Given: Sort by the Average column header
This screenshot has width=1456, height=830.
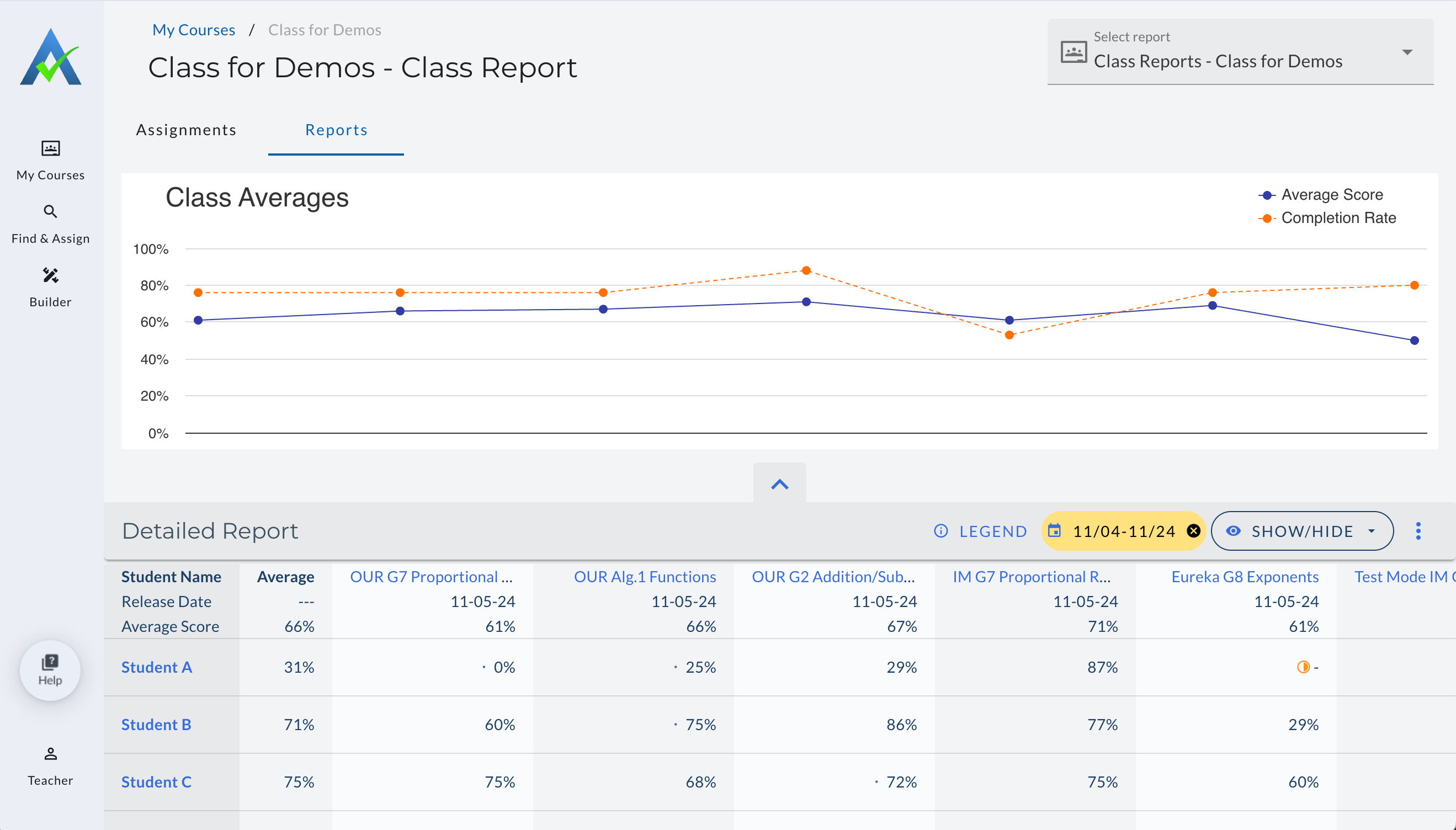Looking at the screenshot, I should (285, 577).
